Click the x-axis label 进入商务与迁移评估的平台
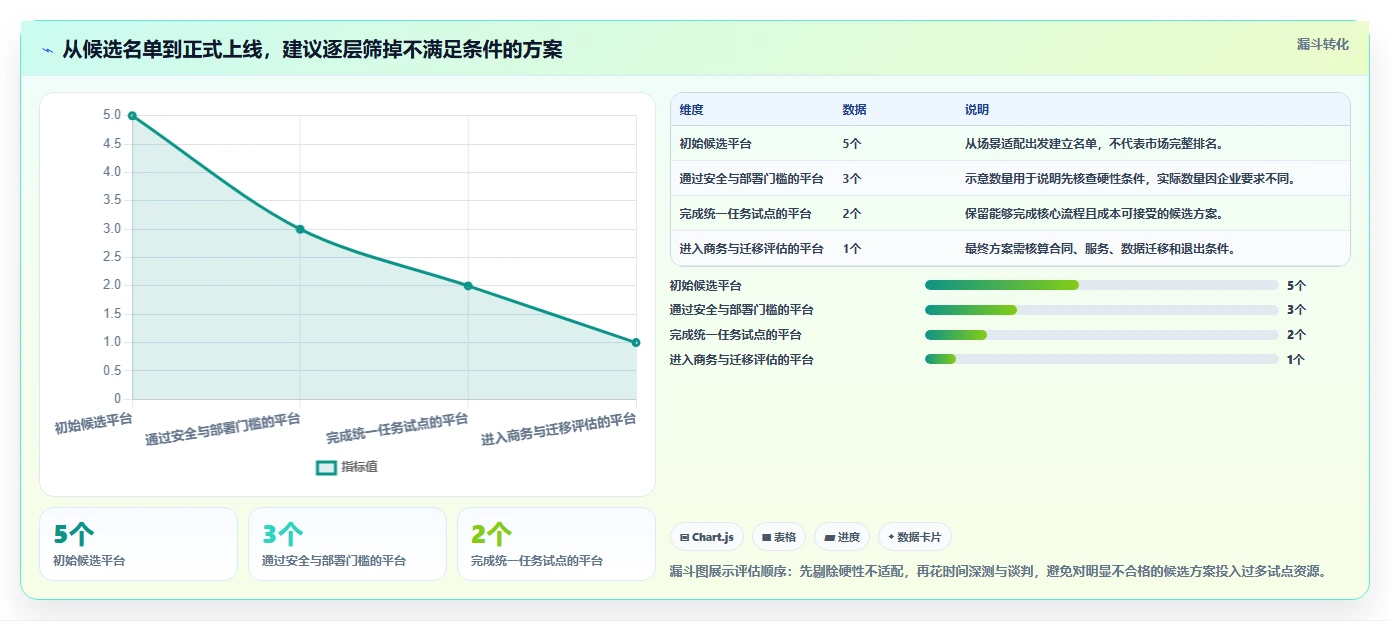Image resolution: width=1390 pixels, height=621 pixels. pyautogui.click(x=558, y=428)
